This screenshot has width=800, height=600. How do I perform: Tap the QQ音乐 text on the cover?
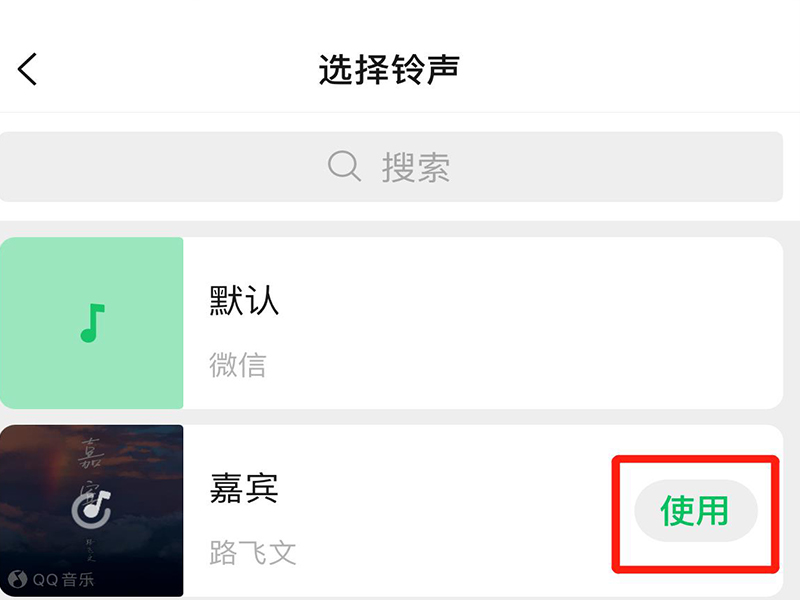point(63,580)
